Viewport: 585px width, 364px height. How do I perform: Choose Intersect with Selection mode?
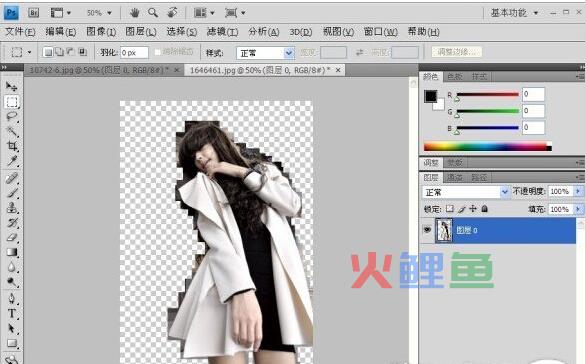tap(82, 52)
